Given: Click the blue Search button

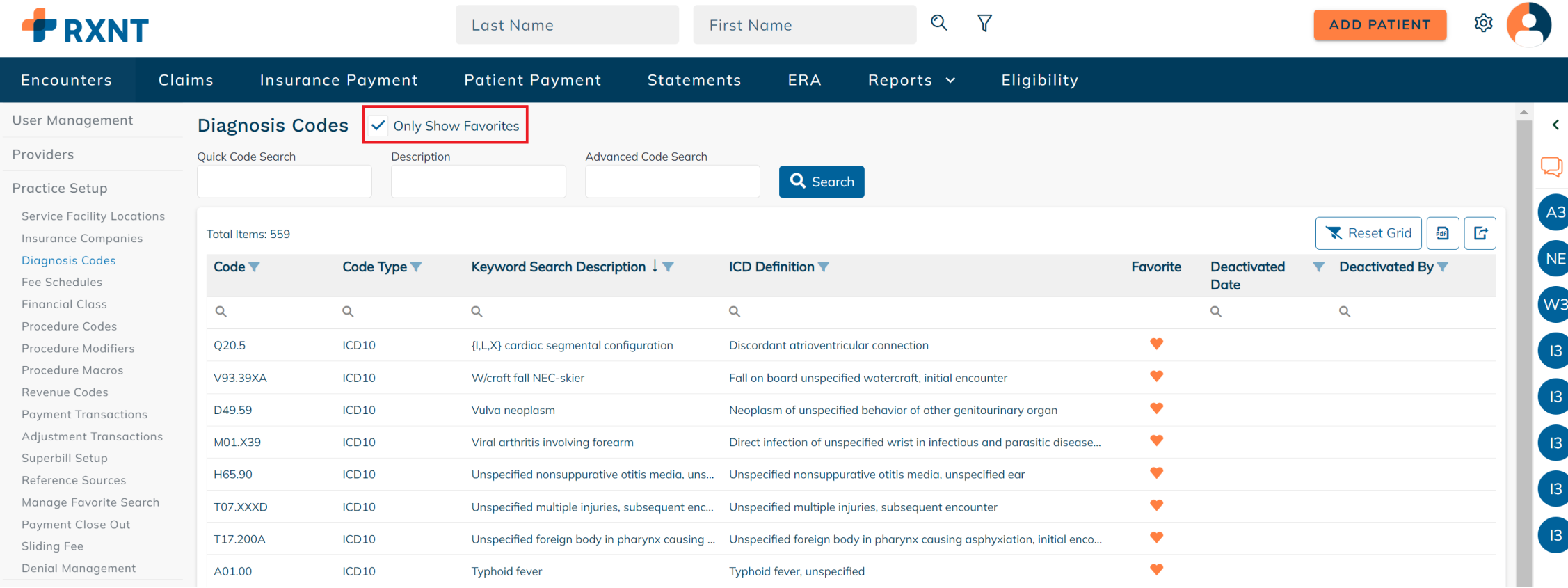Looking at the screenshot, I should (x=822, y=182).
